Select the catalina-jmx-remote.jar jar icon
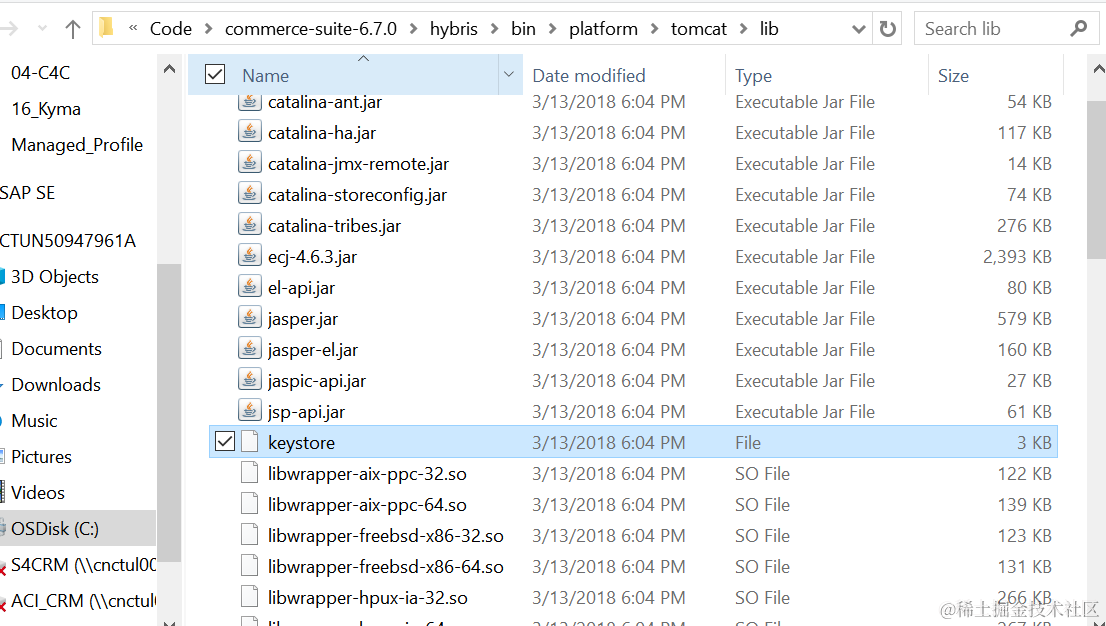1106x626 pixels. 250,162
